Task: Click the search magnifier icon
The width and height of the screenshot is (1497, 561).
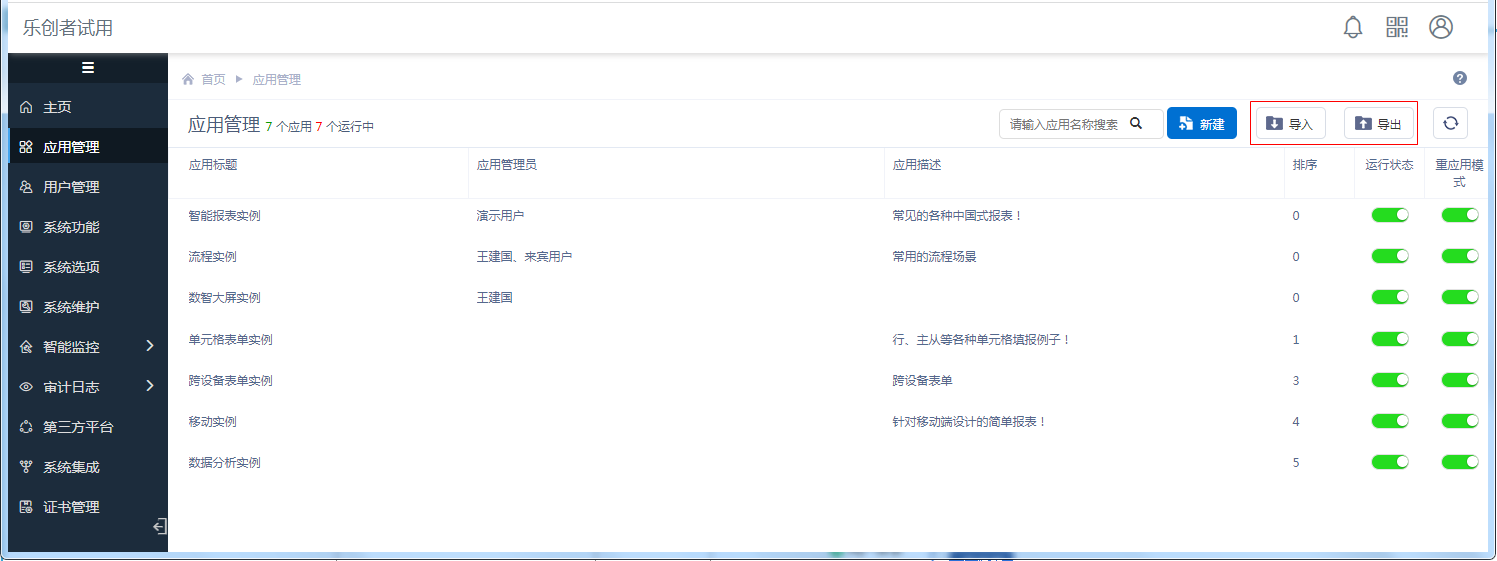Action: click(x=1136, y=124)
